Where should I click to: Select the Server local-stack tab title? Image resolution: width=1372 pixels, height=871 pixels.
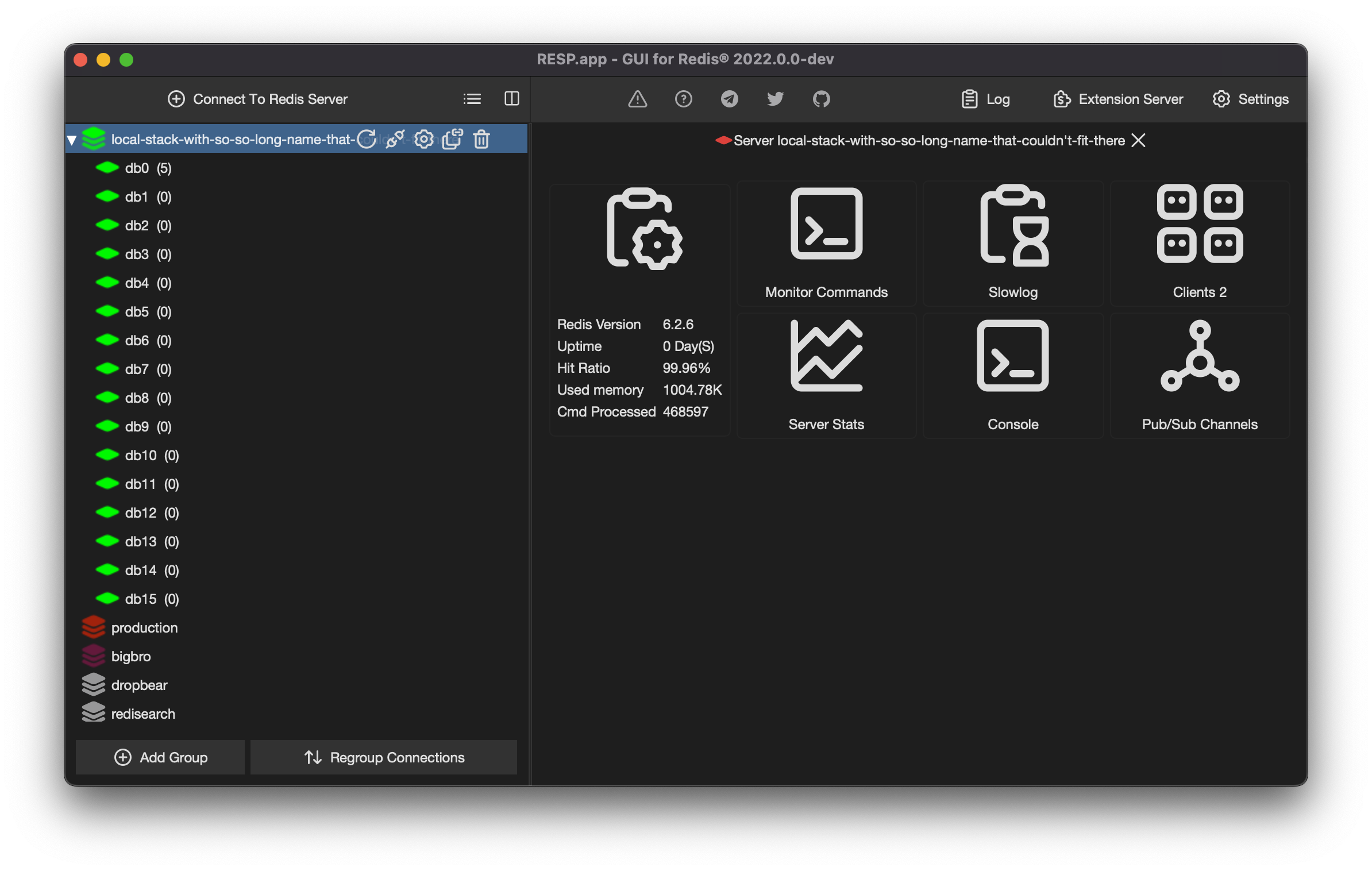pyautogui.click(x=929, y=140)
